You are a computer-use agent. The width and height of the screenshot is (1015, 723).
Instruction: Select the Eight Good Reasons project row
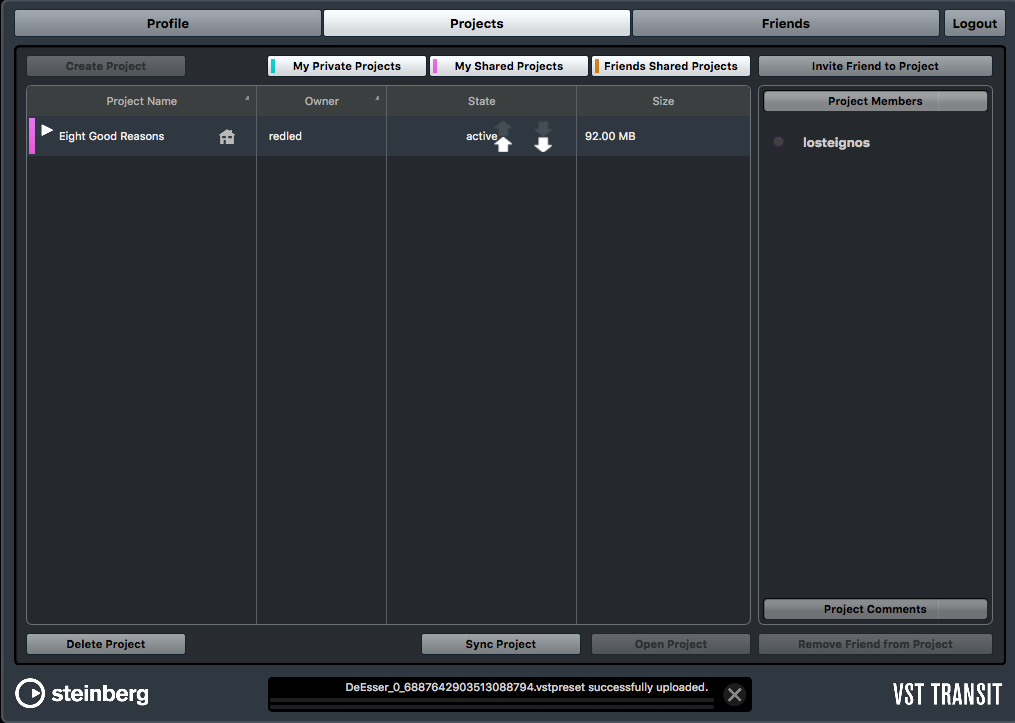click(x=388, y=136)
